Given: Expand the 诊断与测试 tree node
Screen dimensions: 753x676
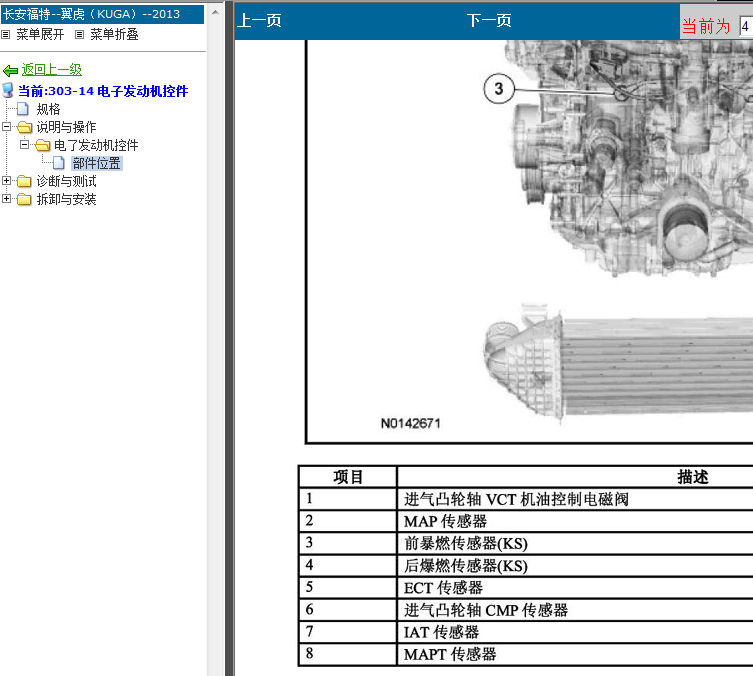Looking at the screenshot, I should point(6,181).
